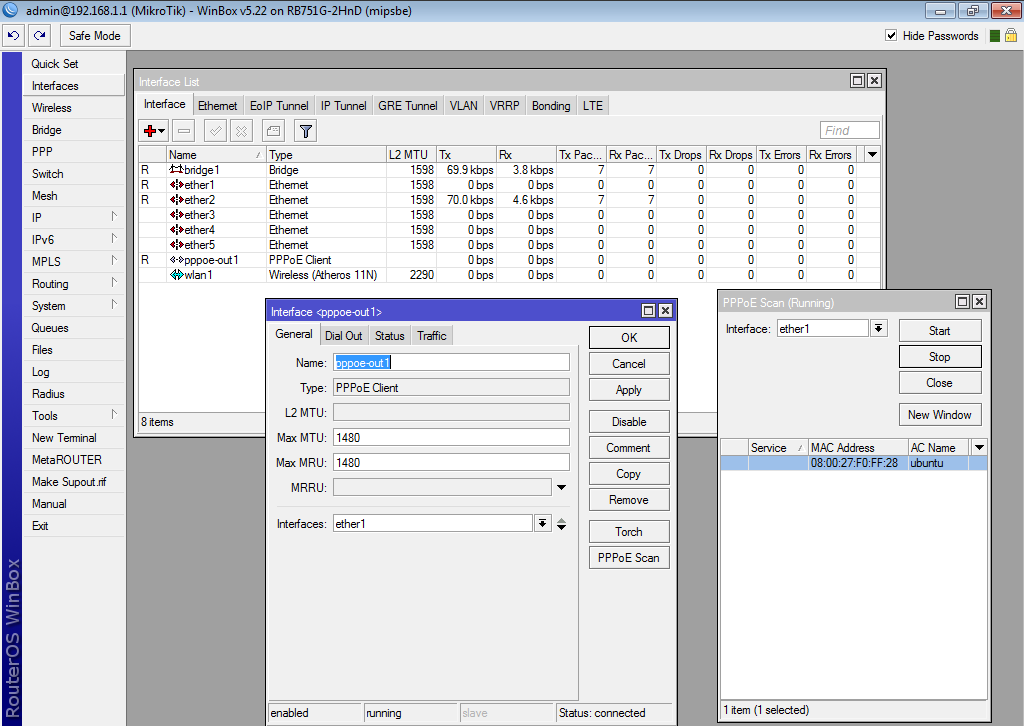Toggle Safe Mode

point(95,36)
